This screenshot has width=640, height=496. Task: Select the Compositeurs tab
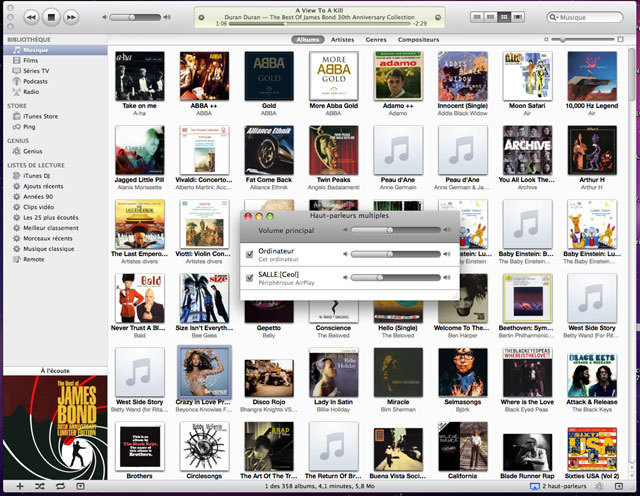tap(418, 40)
